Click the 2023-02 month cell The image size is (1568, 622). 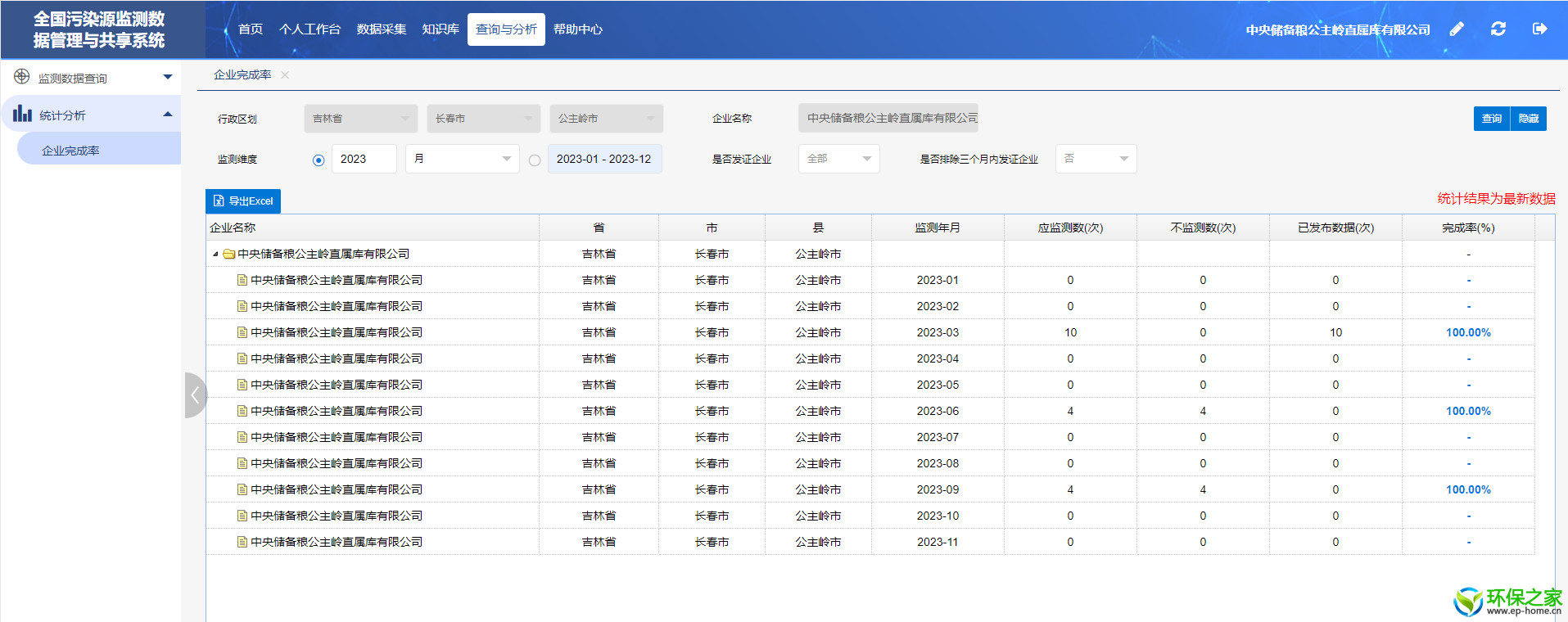[x=938, y=306]
